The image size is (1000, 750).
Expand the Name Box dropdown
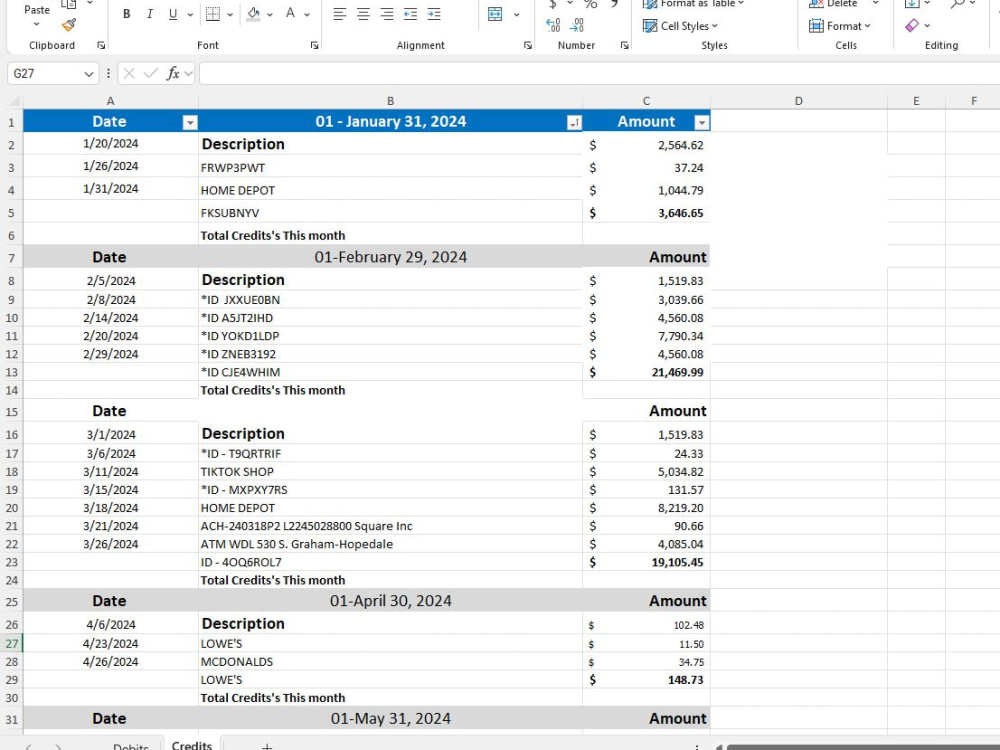(89, 73)
